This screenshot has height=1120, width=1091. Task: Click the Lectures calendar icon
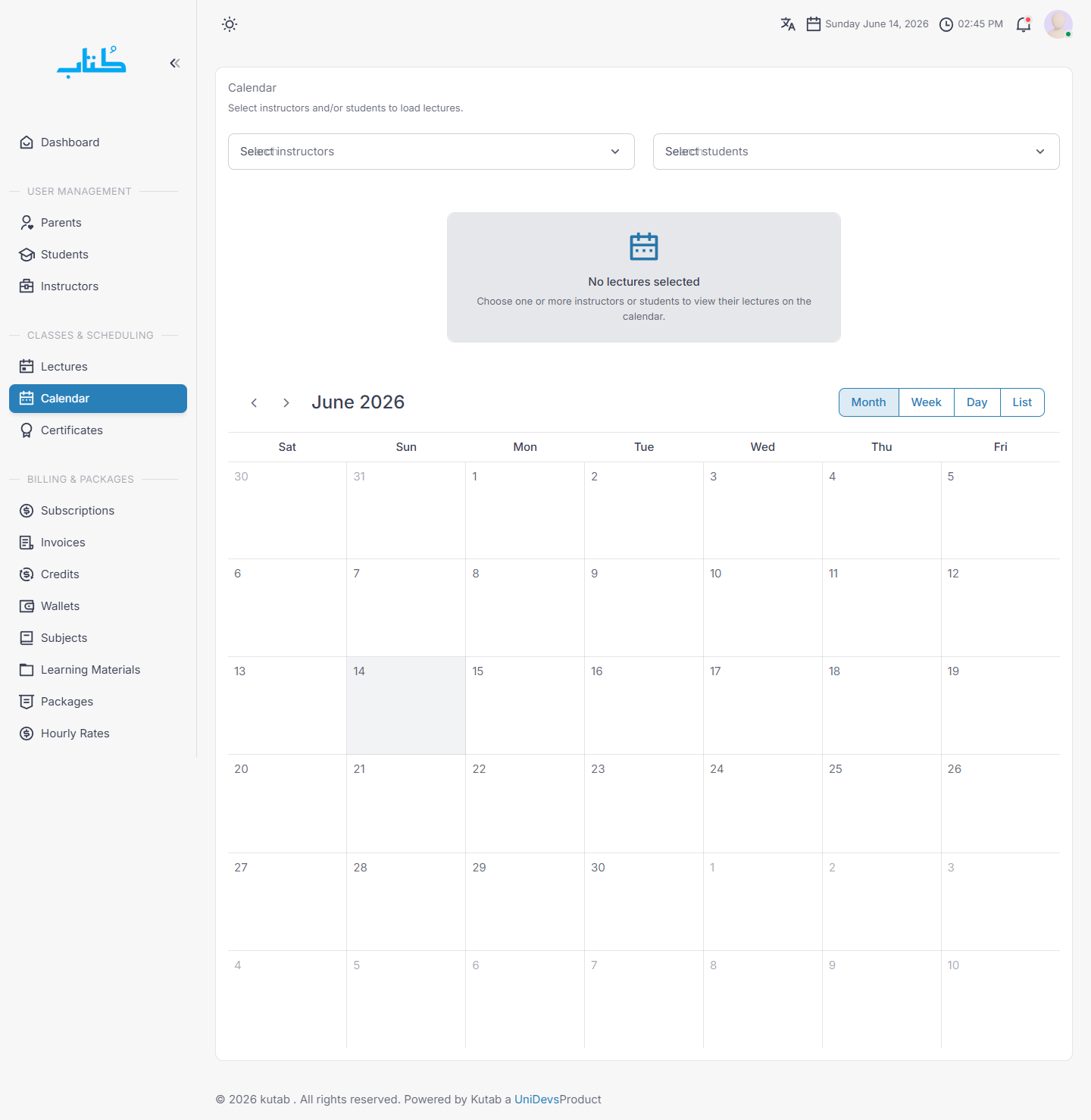pyautogui.click(x=27, y=367)
